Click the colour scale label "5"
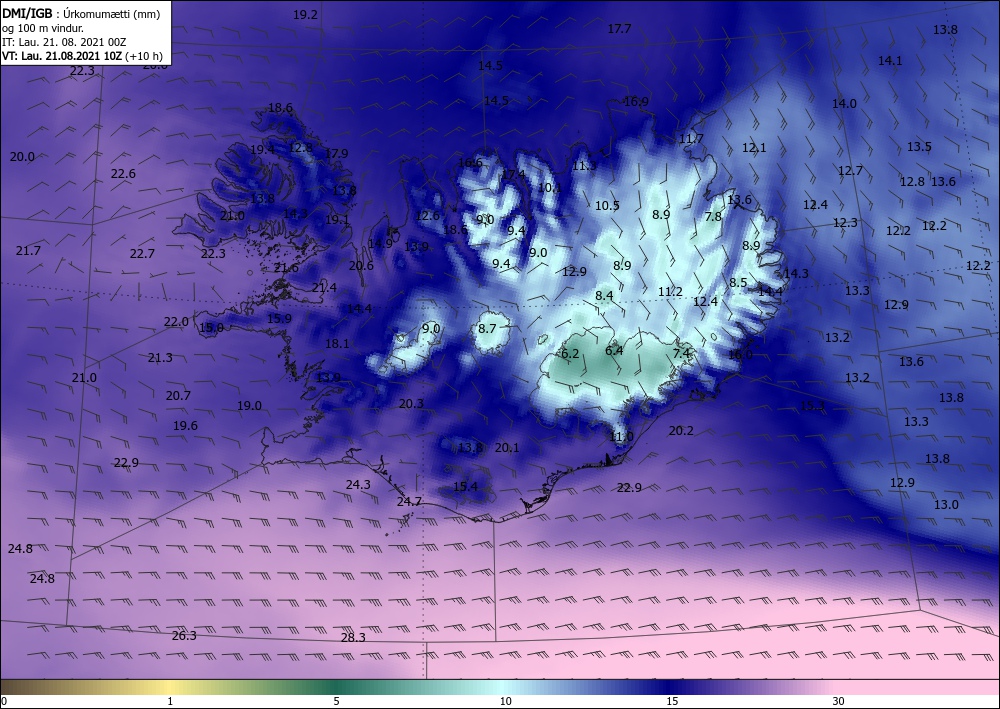The image size is (1000, 709). [x=336, y=701]
